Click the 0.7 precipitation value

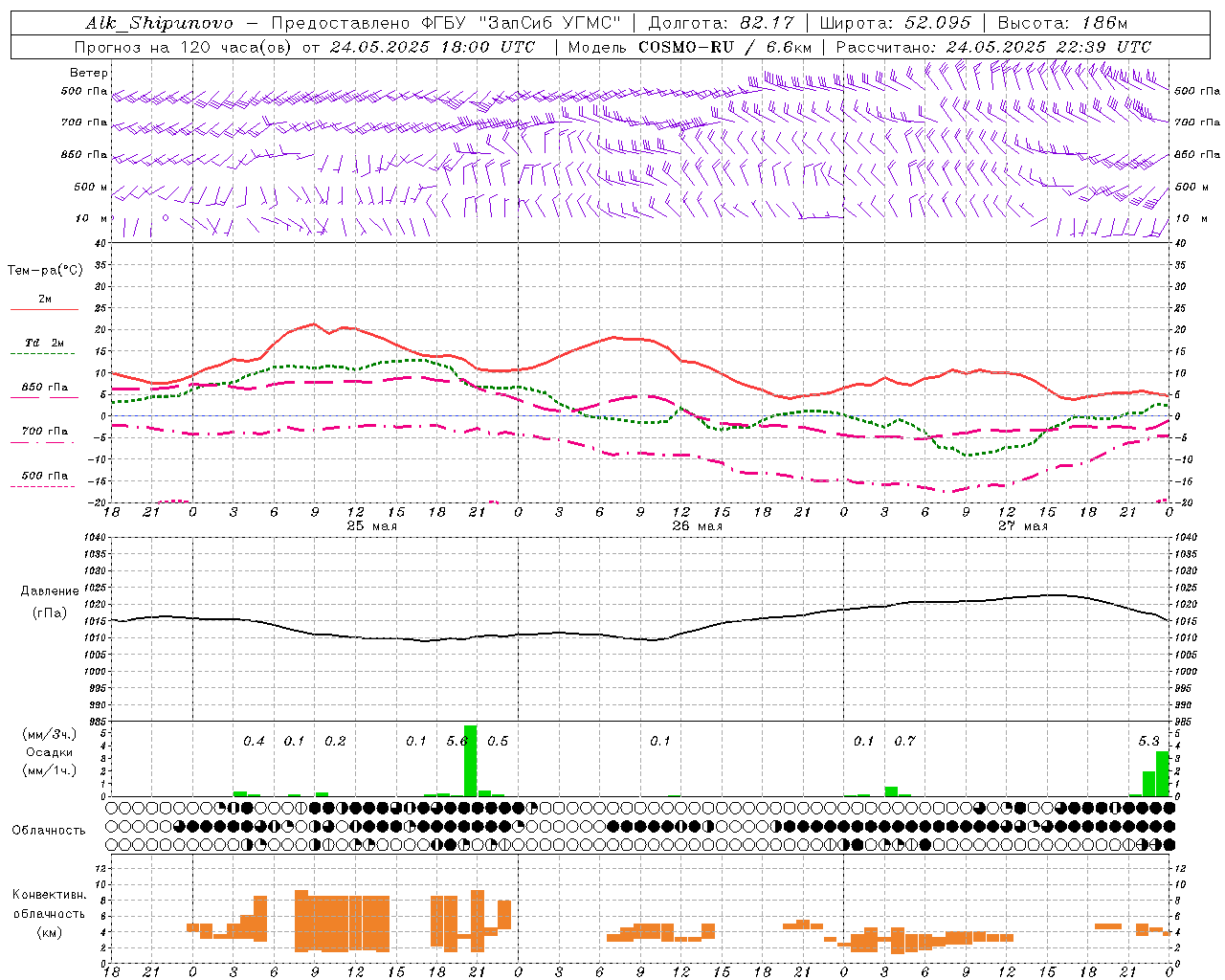tap(904, 741)
